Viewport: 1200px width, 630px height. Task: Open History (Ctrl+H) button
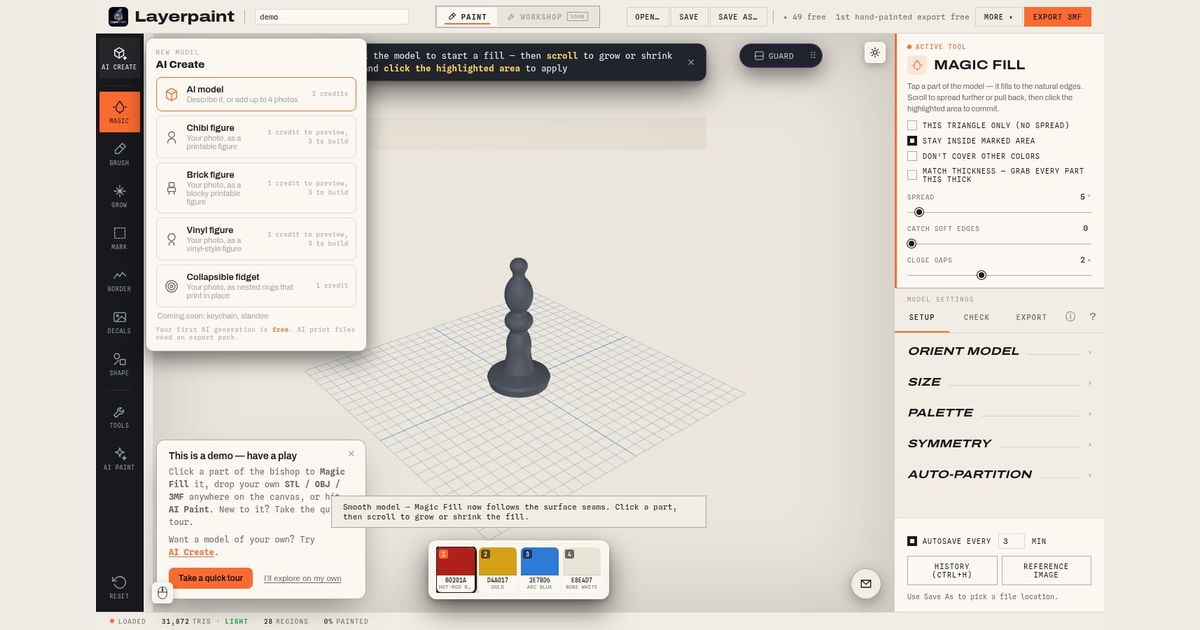tap(952, 570)
